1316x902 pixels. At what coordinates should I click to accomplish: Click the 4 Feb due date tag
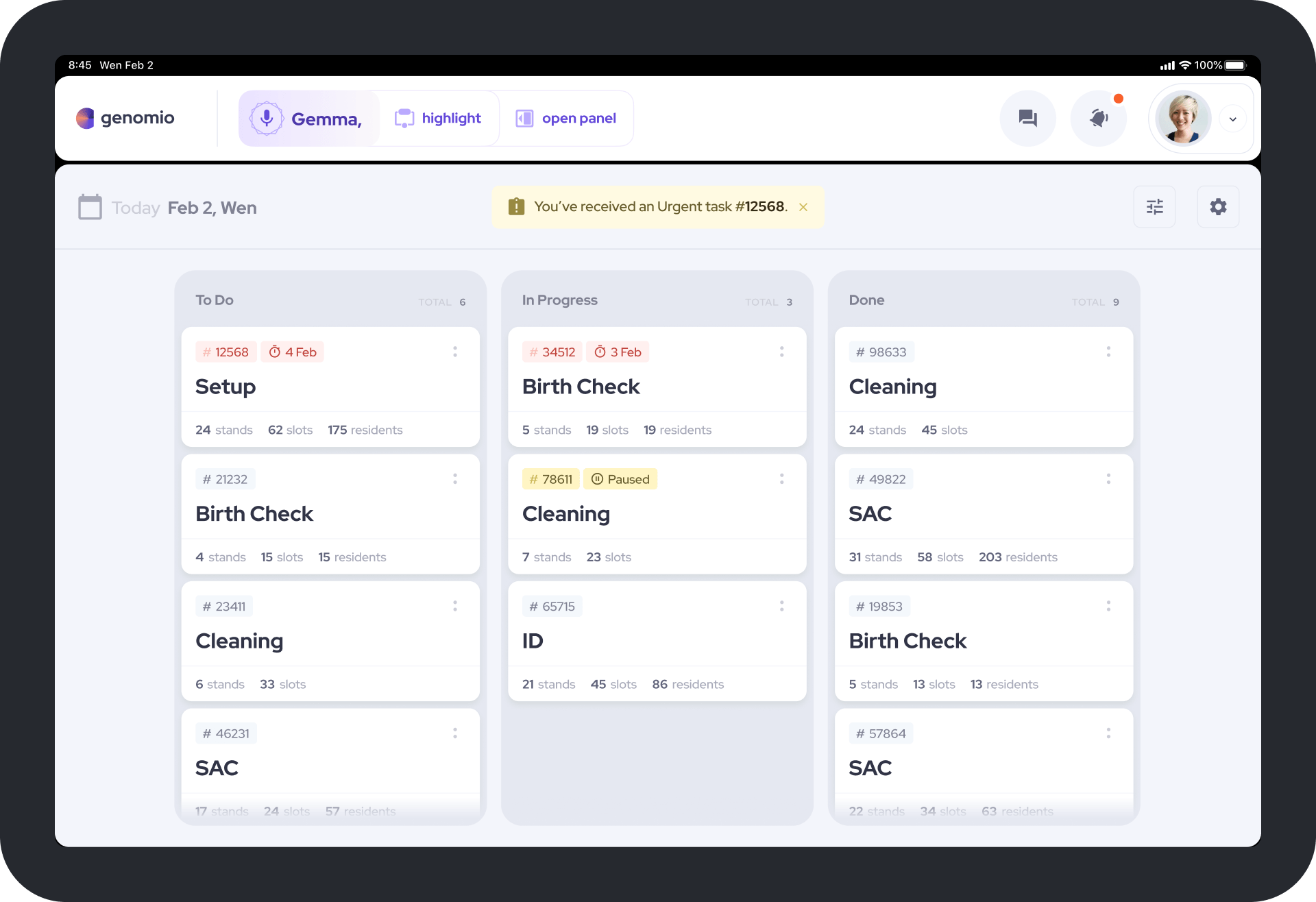coord(293,352)
